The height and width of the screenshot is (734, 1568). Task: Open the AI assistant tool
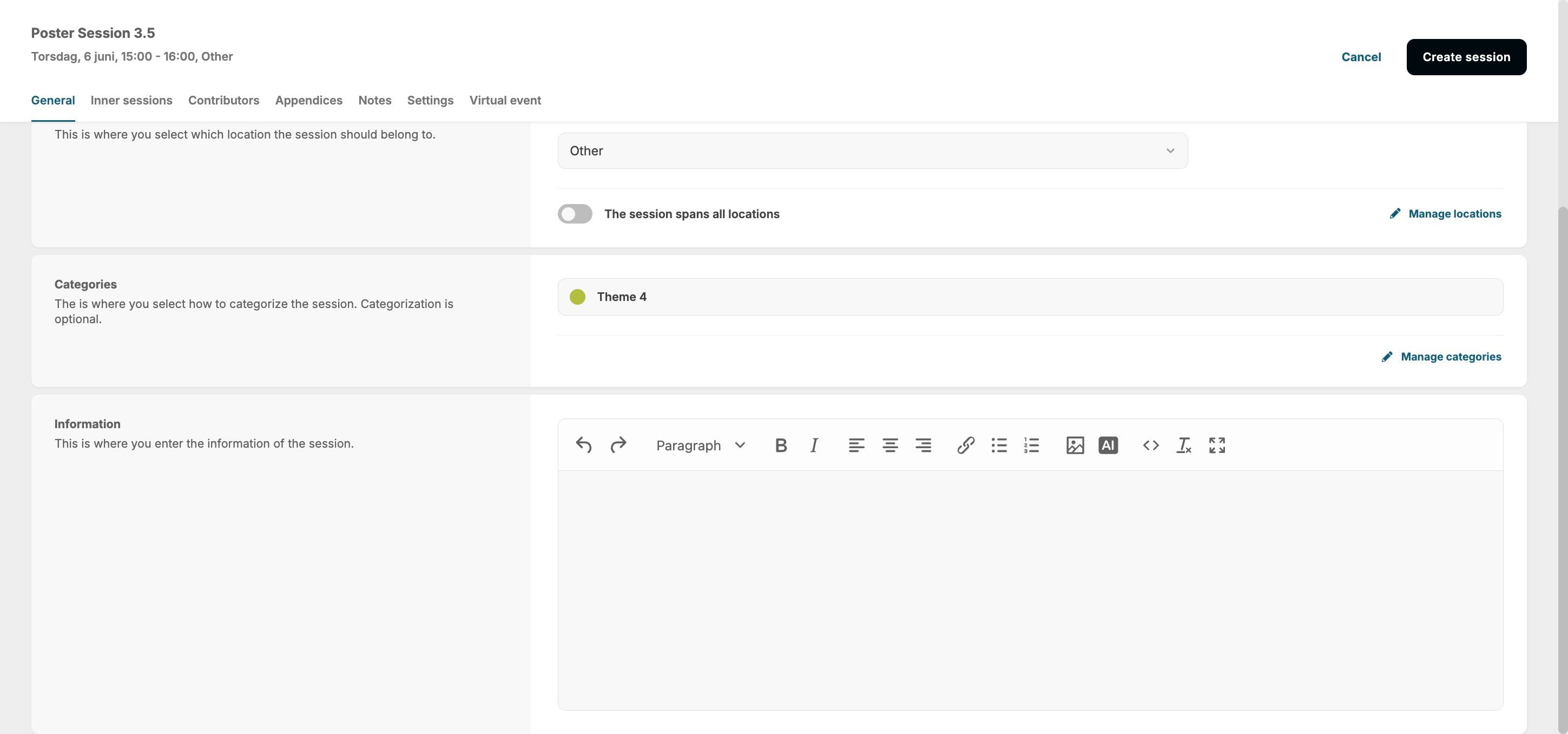coord(1108,445)
